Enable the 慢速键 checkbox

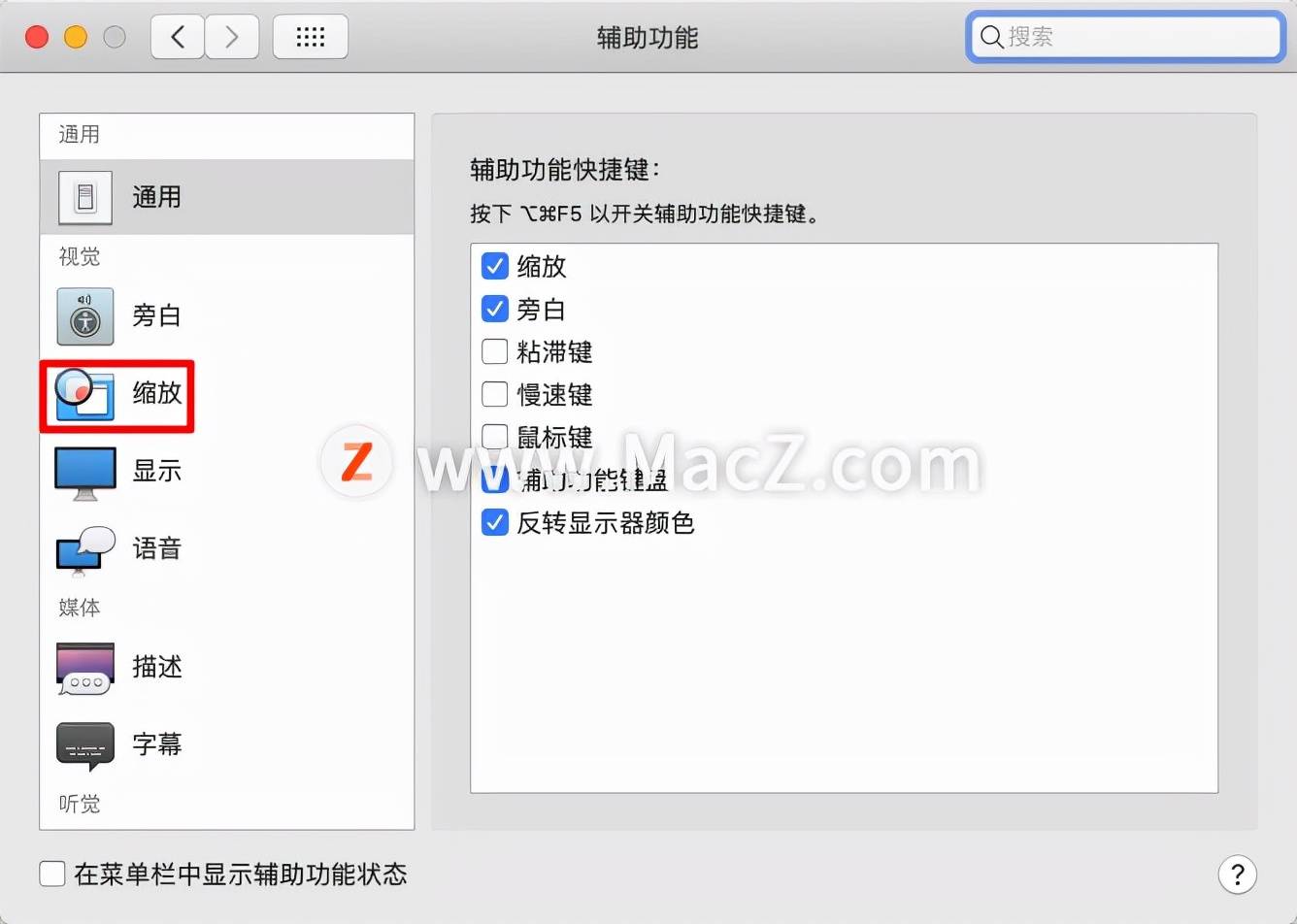(x=495, y=394)
